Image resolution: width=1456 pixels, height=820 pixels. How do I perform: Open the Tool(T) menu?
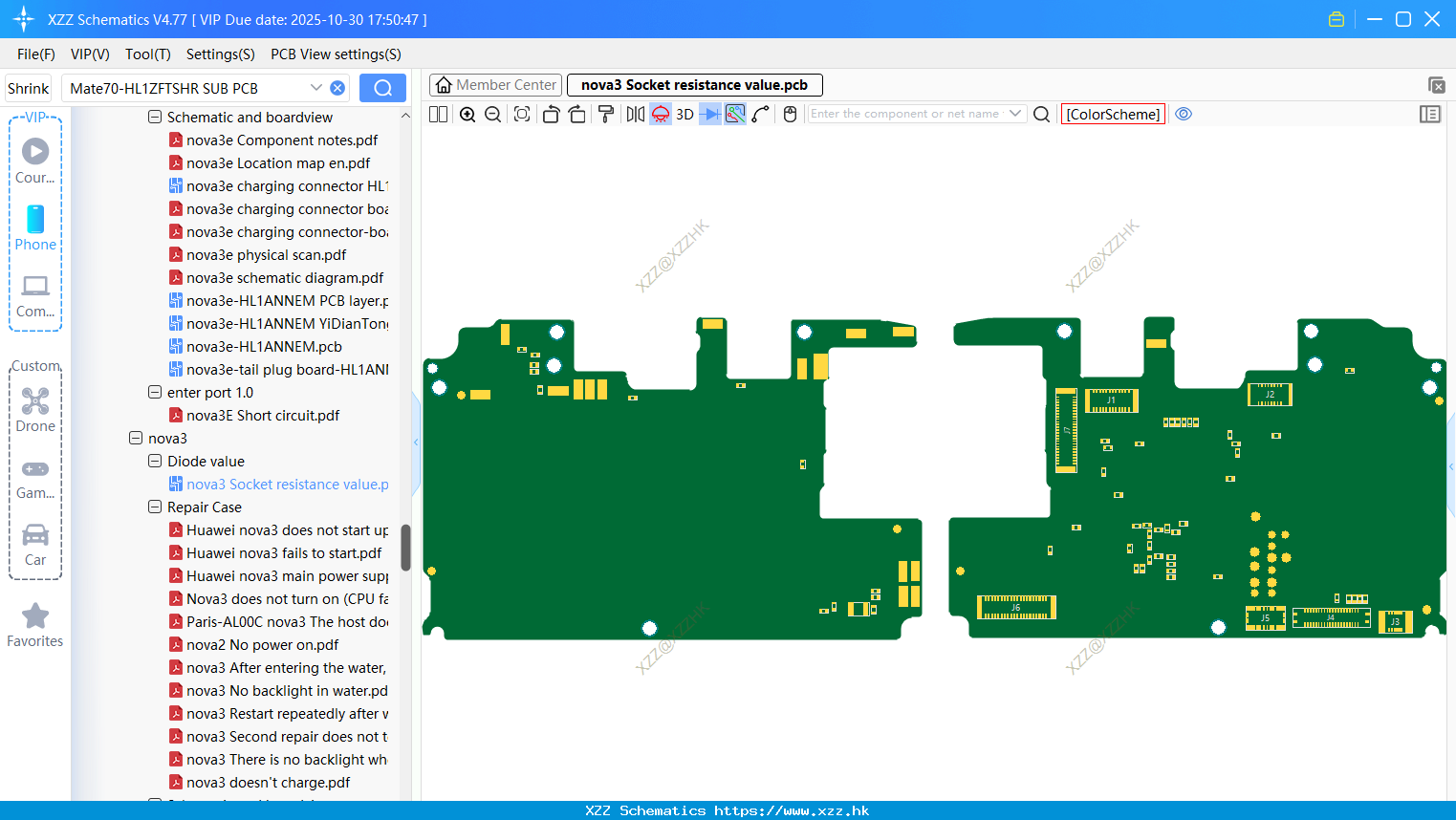pos(148,54)
